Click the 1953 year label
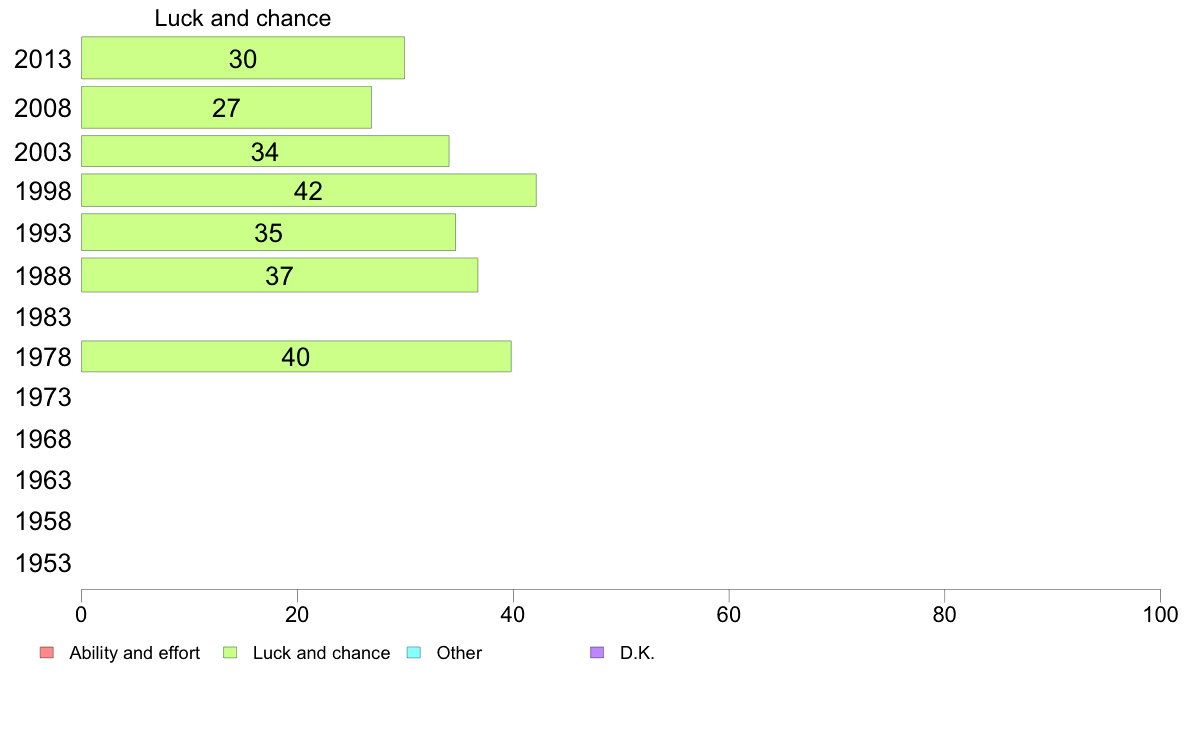The width and height of the screenshot is (1188, 736). pyautogui.click(x=43, y=563)
